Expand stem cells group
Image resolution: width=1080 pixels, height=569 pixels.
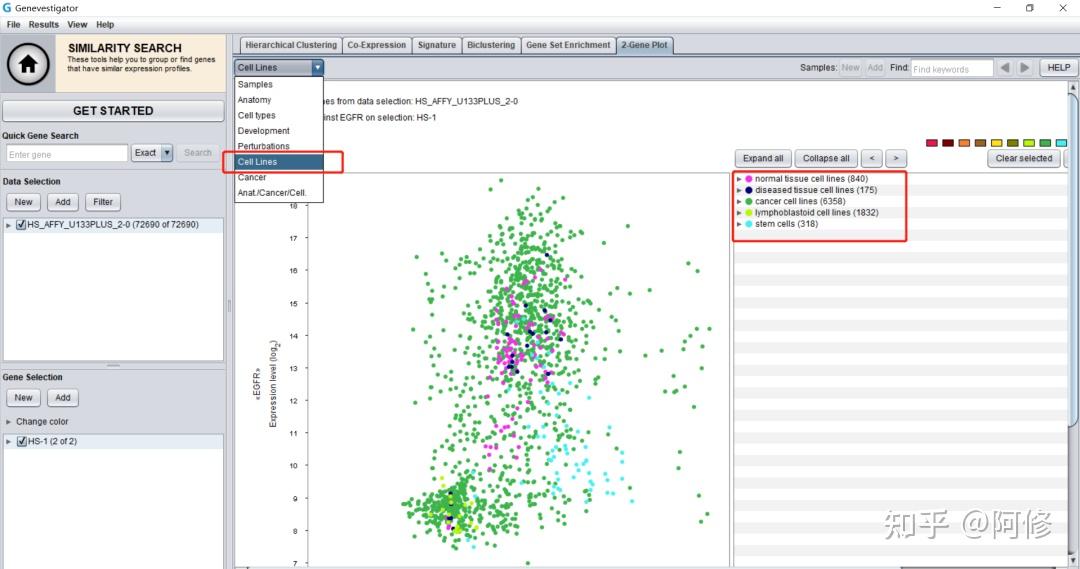739,224
